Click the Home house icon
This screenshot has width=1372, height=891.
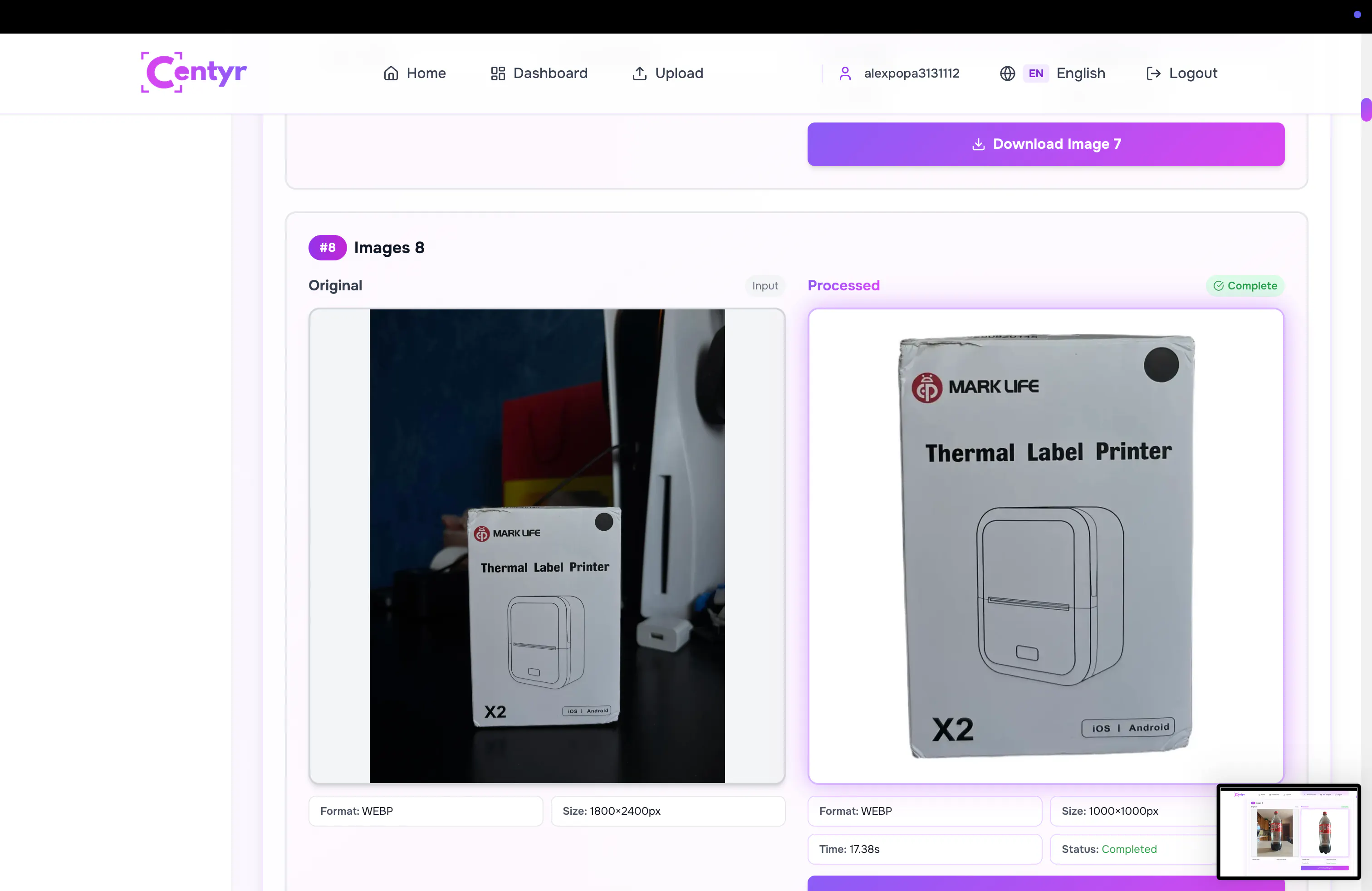point(391,73)
